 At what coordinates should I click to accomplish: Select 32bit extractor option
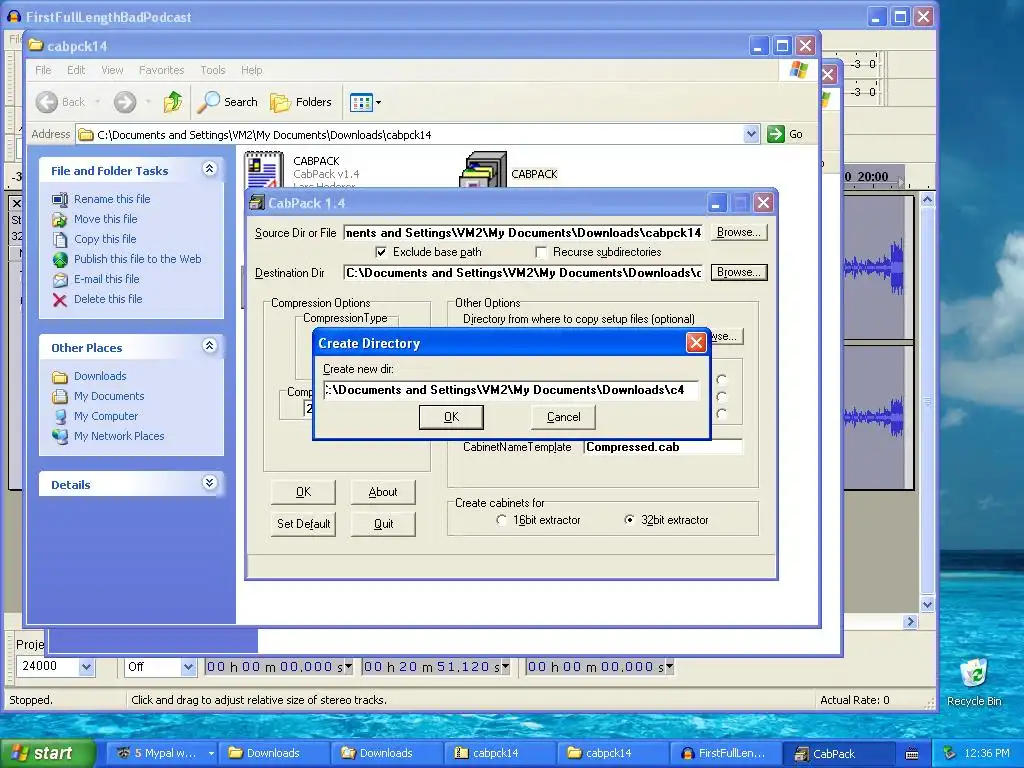[629, 520]
